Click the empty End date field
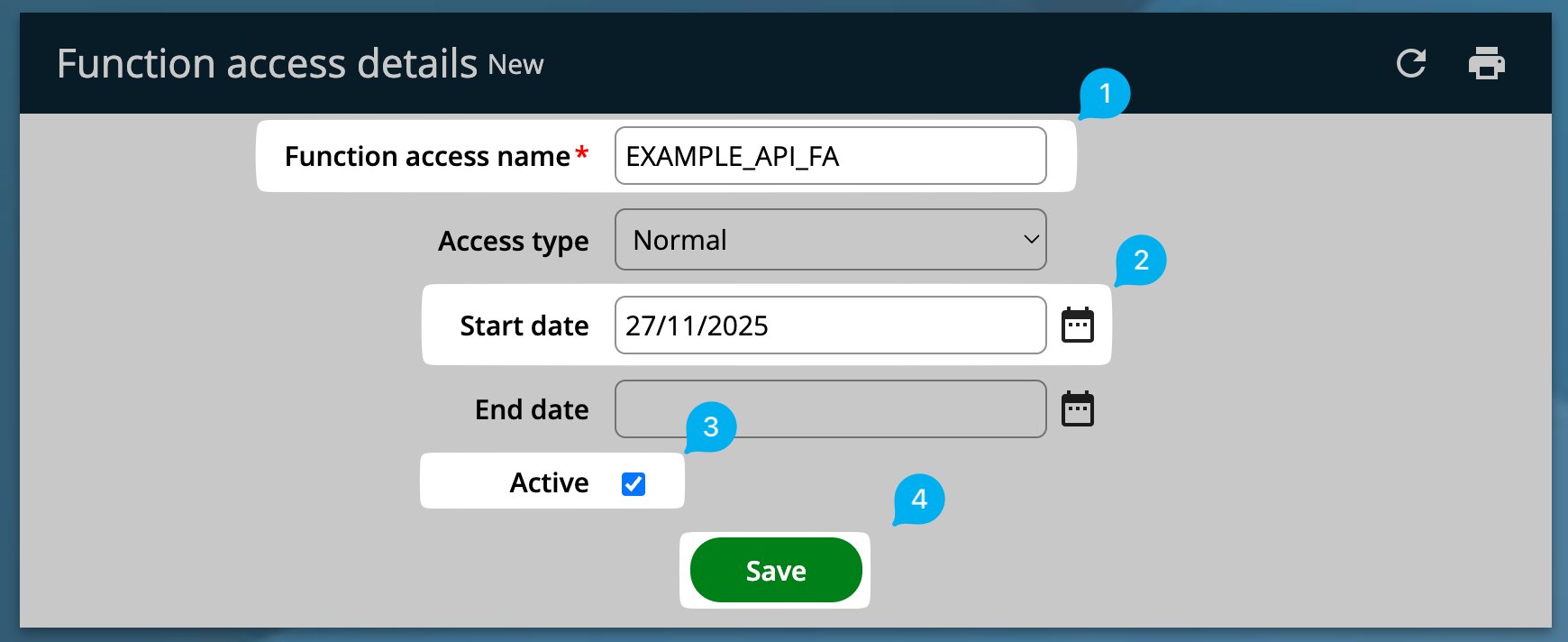The width and height of the screenshot is (1568, 642). point(829,409)
